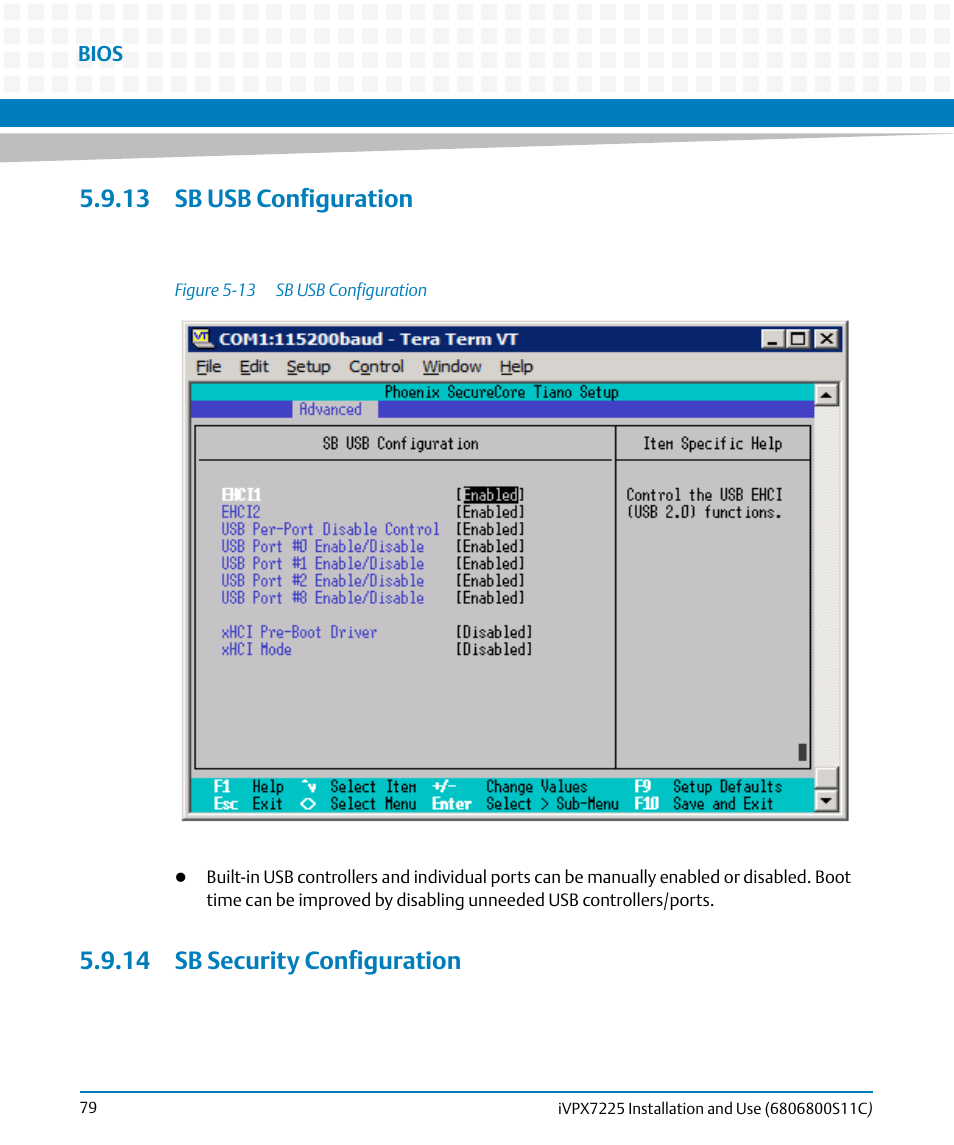Toggle USB Per-Port Disable Control value
The height and width of the screenshot is (1145, 954).
coord(491,529)
